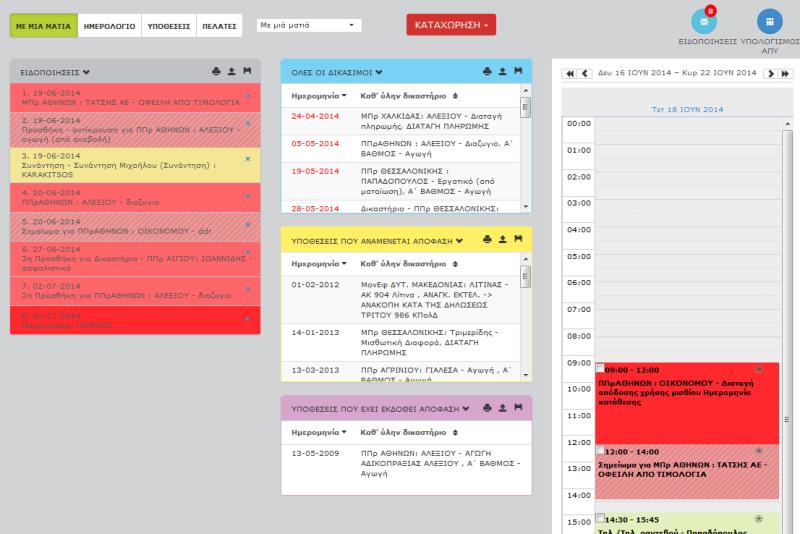
Task: Select the ΜΕ ΜΙΑ ΜΑΤΙΑ tab
Action: [x=43, y=26]
